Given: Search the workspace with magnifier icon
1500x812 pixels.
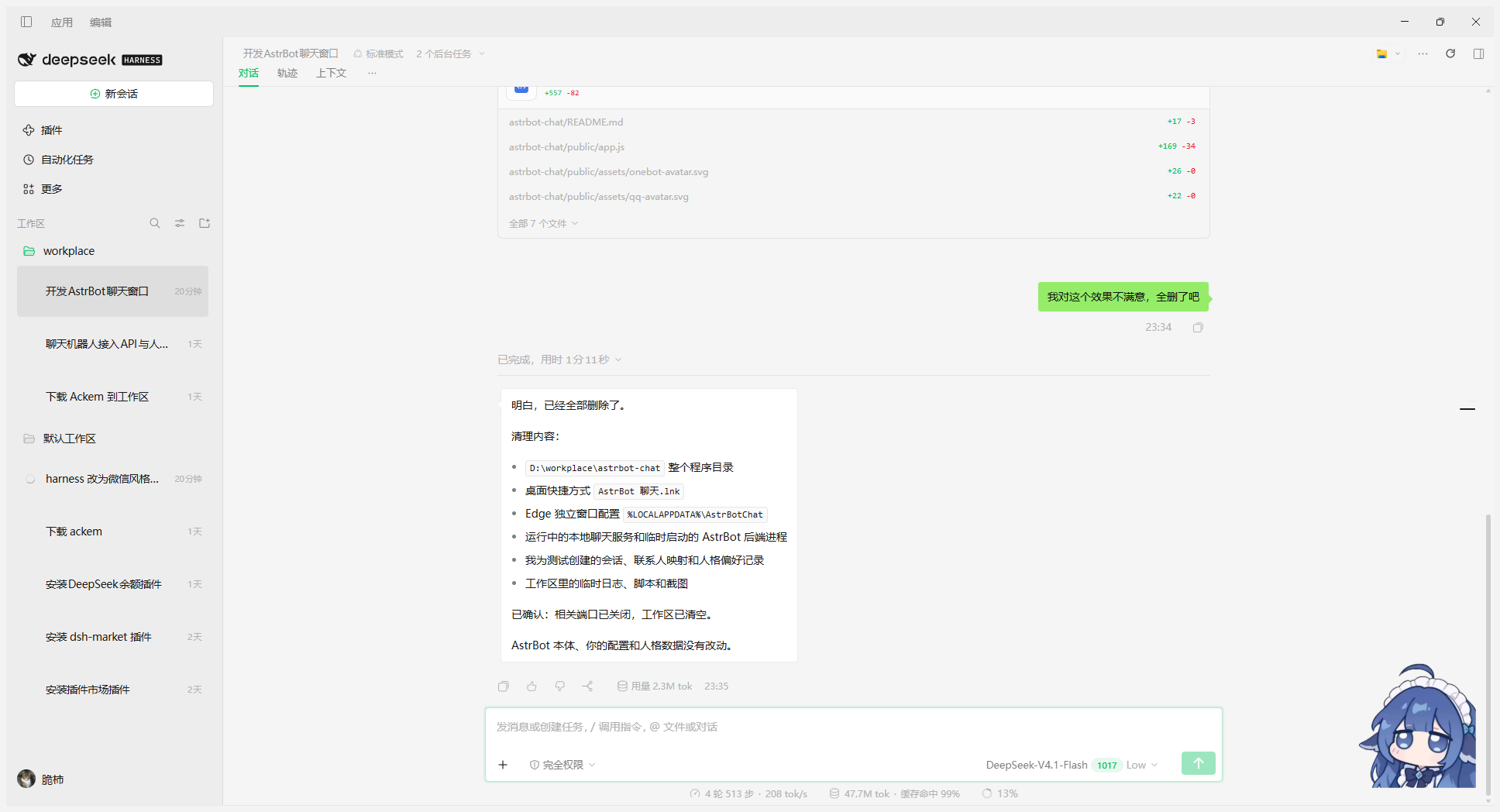Looking at the screenshot, I should click(155, 223).
